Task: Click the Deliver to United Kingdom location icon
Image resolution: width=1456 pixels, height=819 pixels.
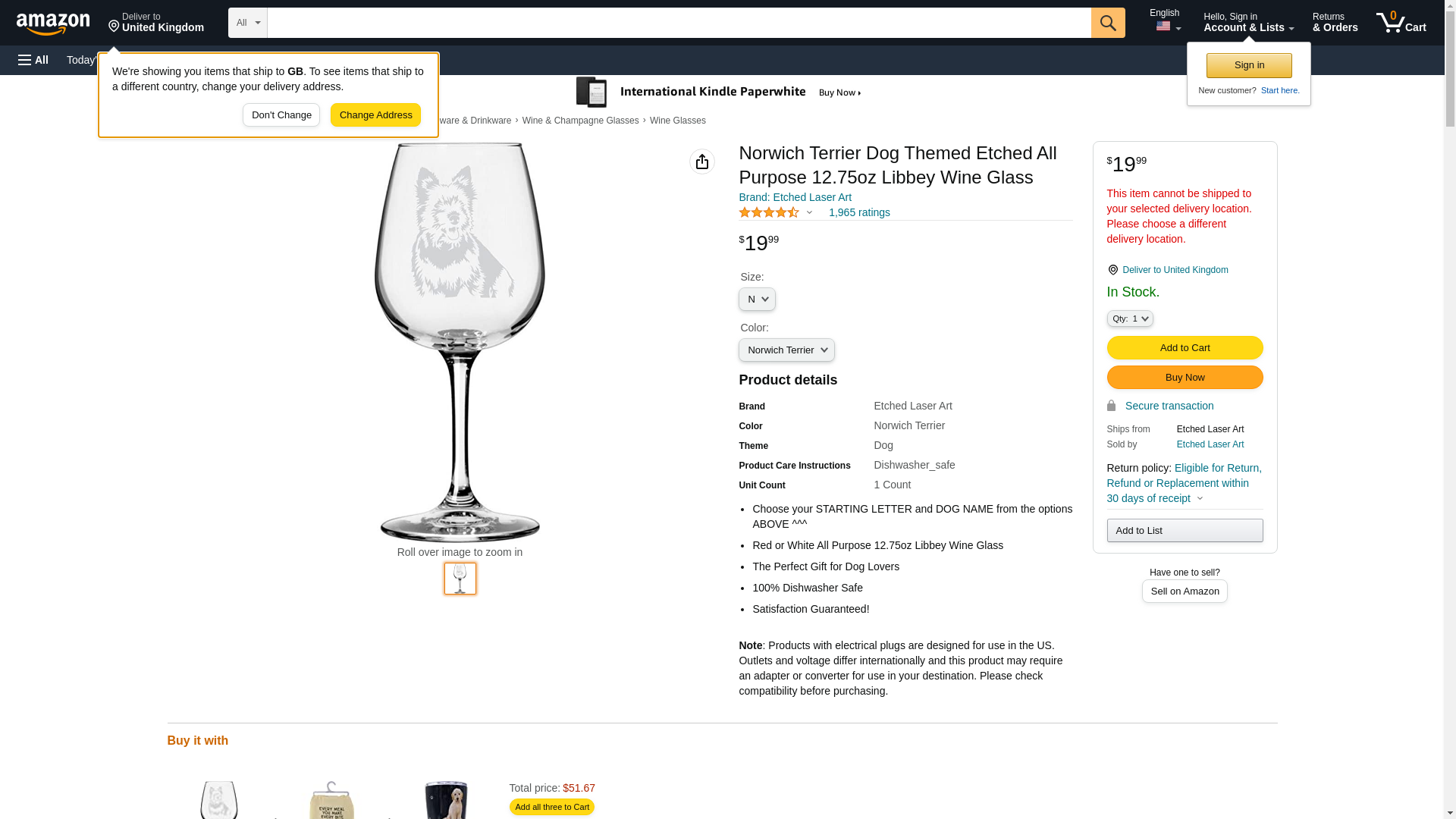Action: point(1112,270)
